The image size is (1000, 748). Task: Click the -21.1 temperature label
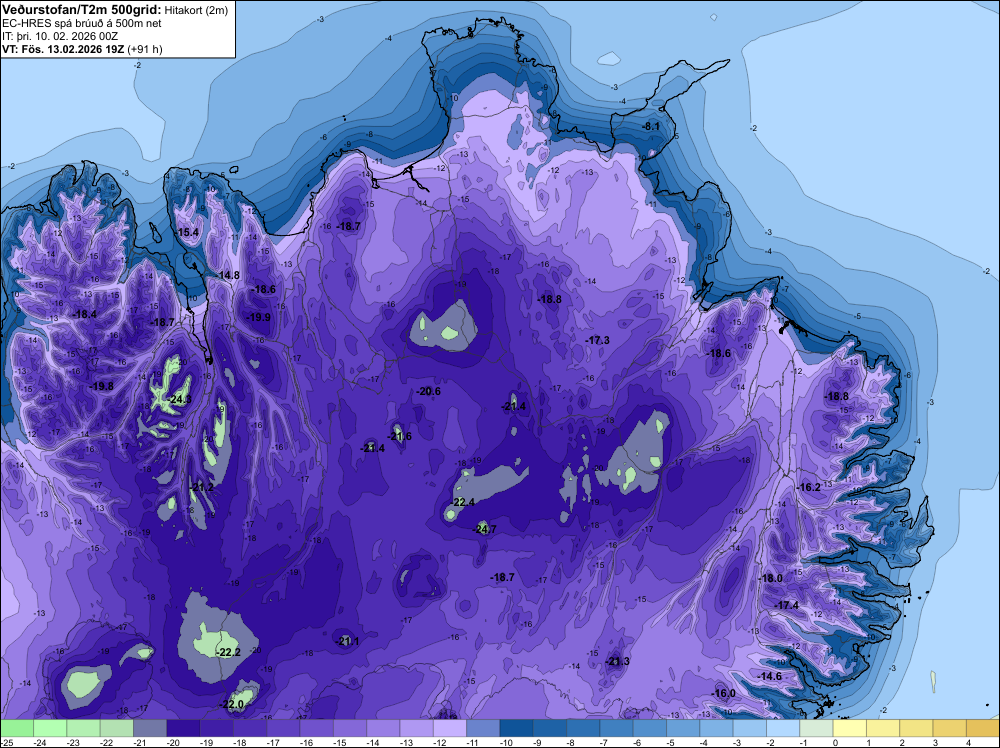click(347, 641)
